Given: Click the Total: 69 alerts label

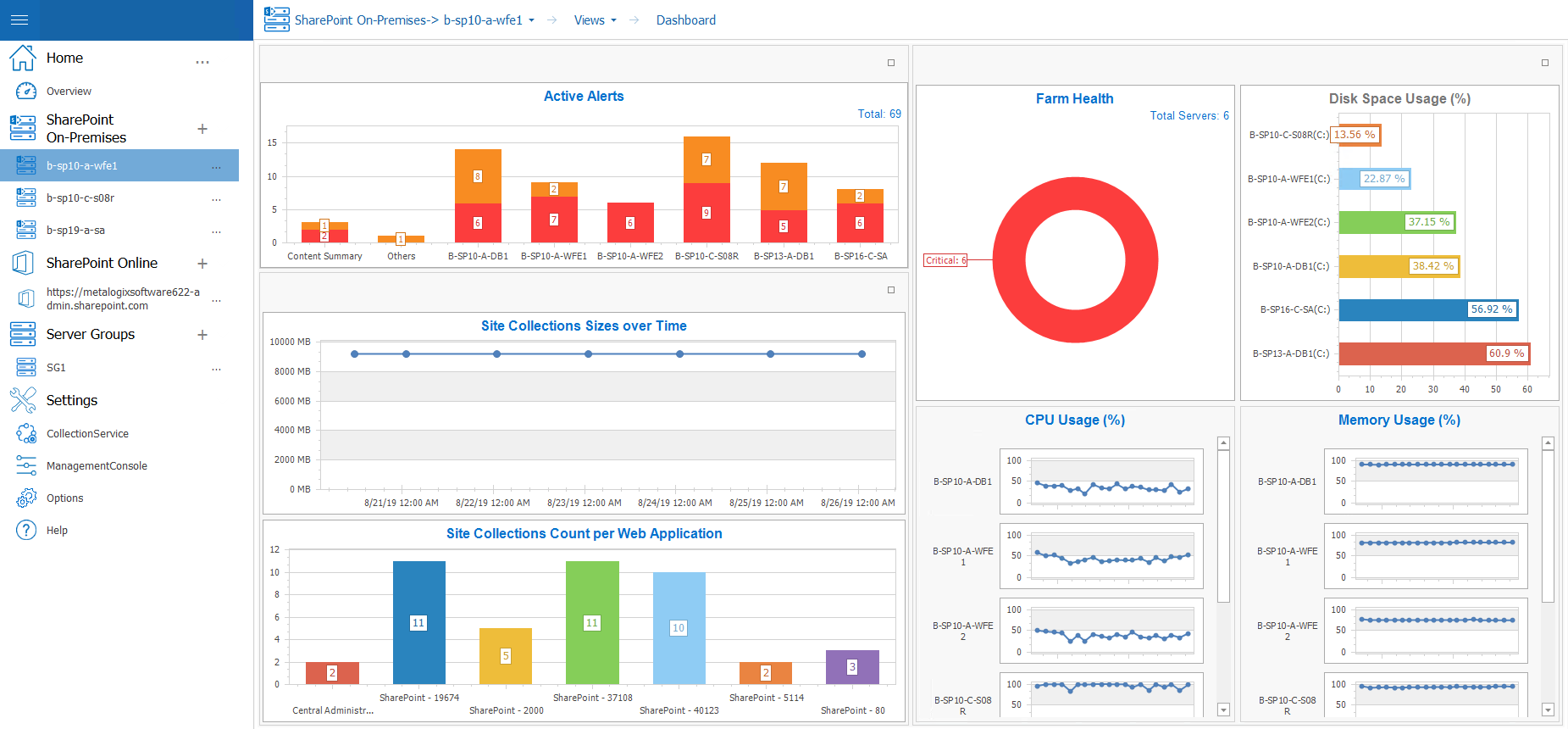Looking at the screenshot, I should 879,114.
